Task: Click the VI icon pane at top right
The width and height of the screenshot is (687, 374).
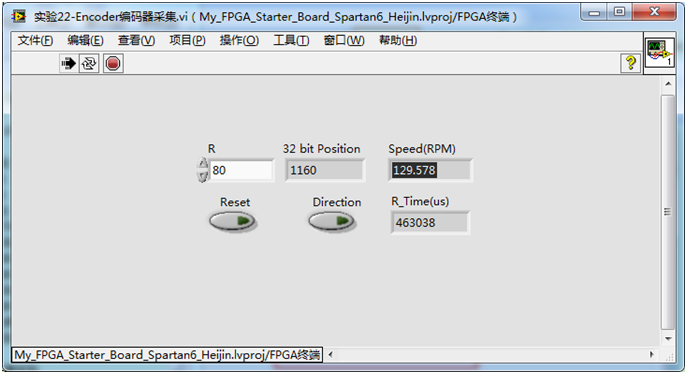Action: coord(659,53)
